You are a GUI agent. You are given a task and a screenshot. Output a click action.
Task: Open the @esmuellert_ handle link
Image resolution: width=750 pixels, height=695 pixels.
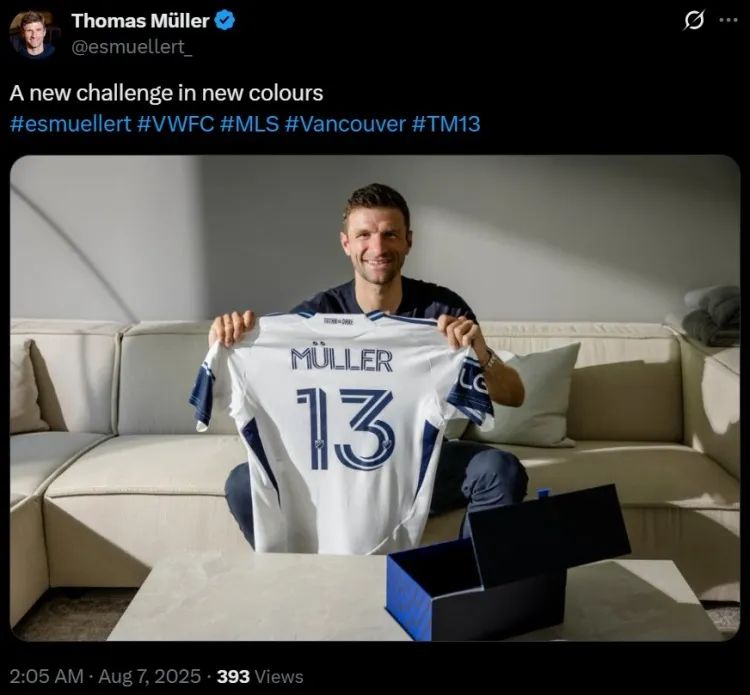[132, 47]
